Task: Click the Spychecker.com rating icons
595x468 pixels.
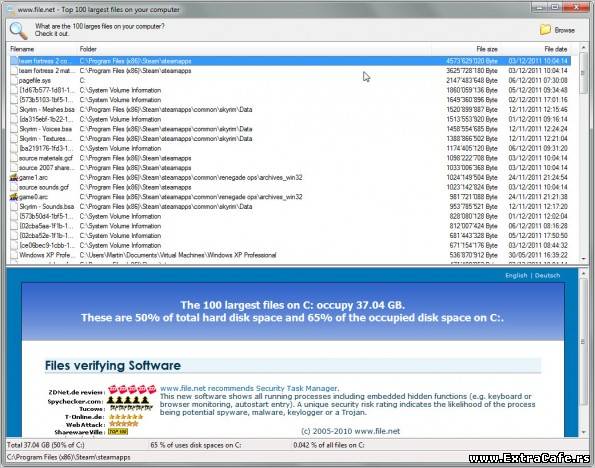Action: [x=128, y=400]
